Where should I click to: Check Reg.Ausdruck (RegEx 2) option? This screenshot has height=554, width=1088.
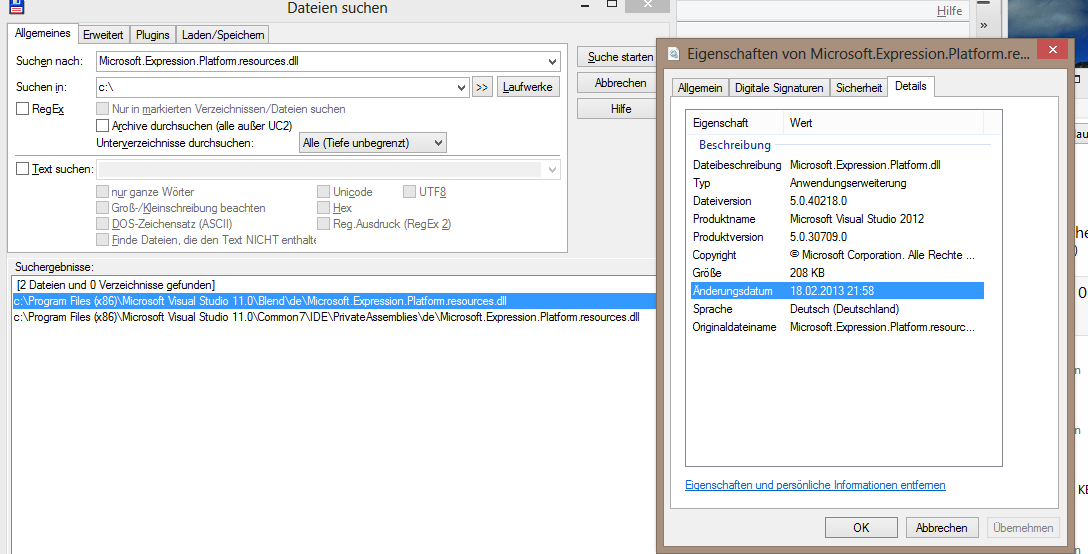323,224
